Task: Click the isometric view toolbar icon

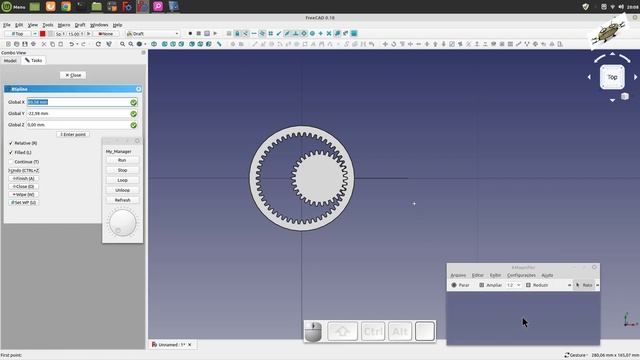Action: pos(153,44)
